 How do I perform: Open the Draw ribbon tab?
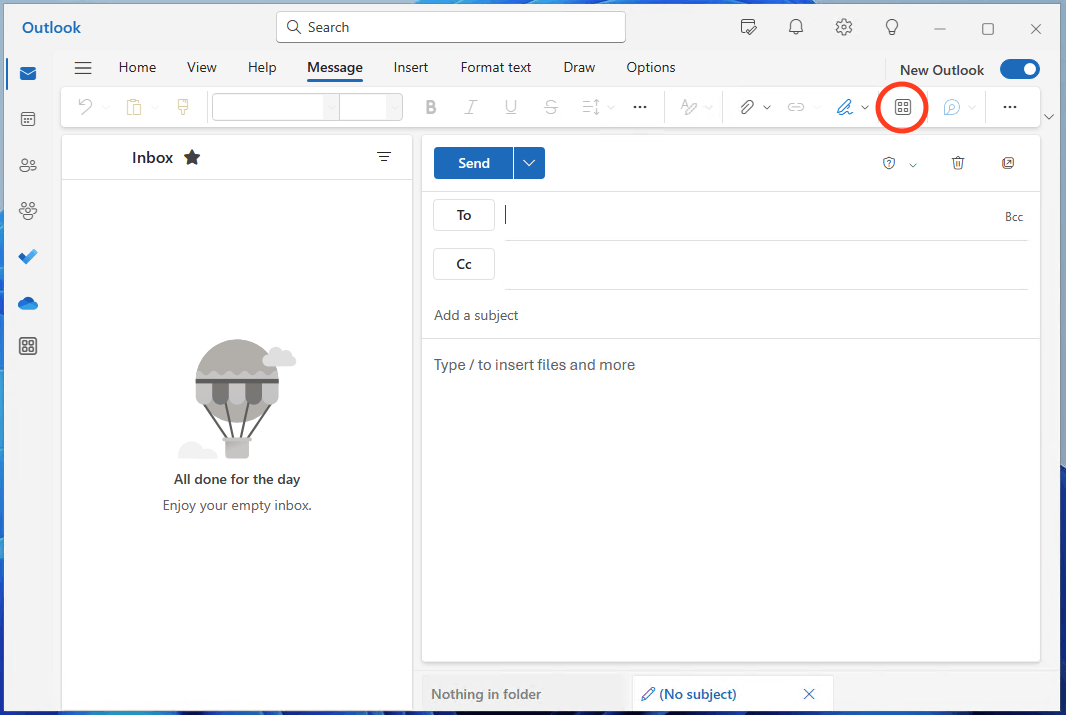[579, 67]
